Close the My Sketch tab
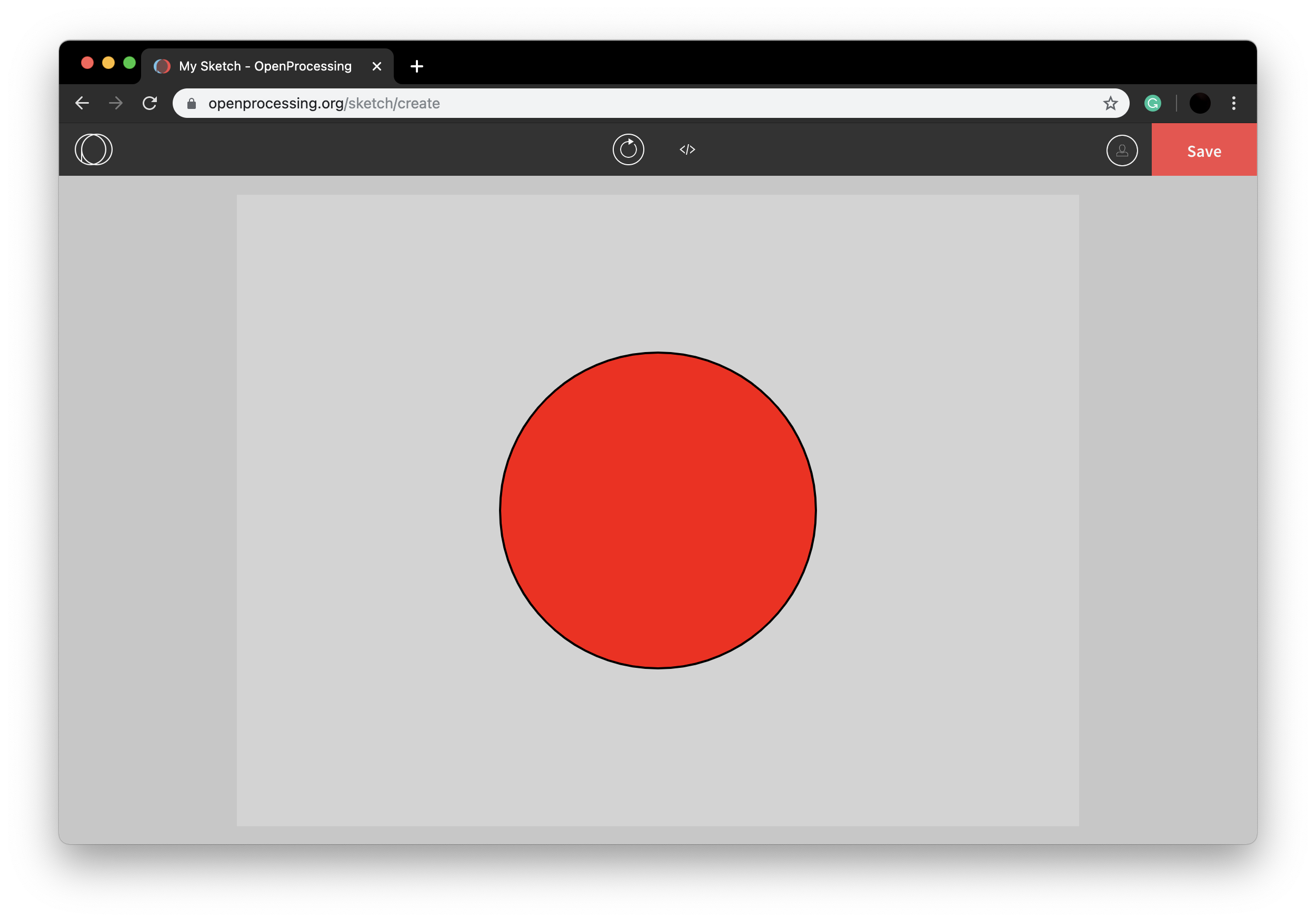The height and width of the screenshot is (922, 1316). coord(376,66)
